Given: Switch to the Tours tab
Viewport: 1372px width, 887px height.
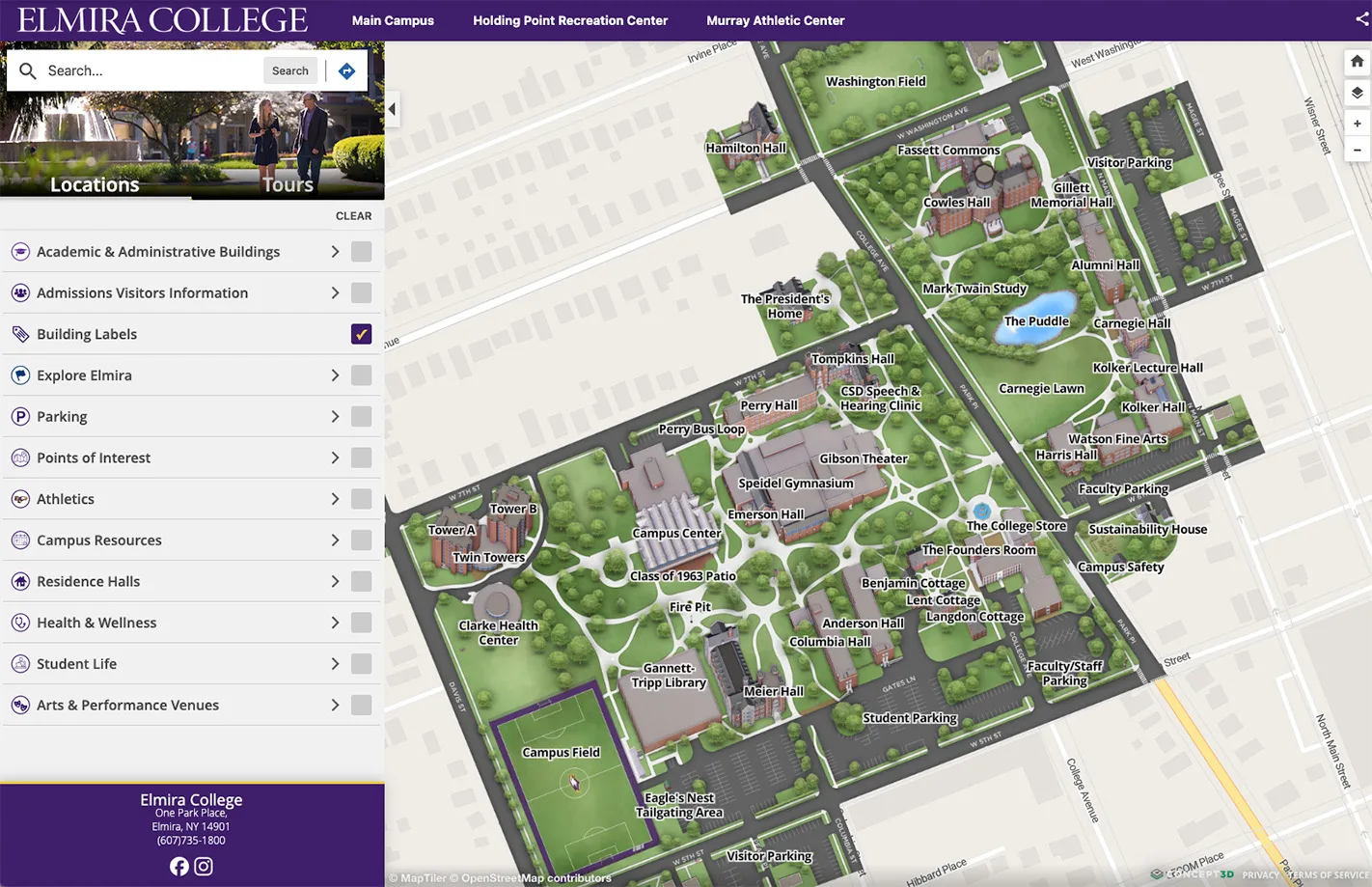Looking at the screenshot, I should [x=288, y=184].
